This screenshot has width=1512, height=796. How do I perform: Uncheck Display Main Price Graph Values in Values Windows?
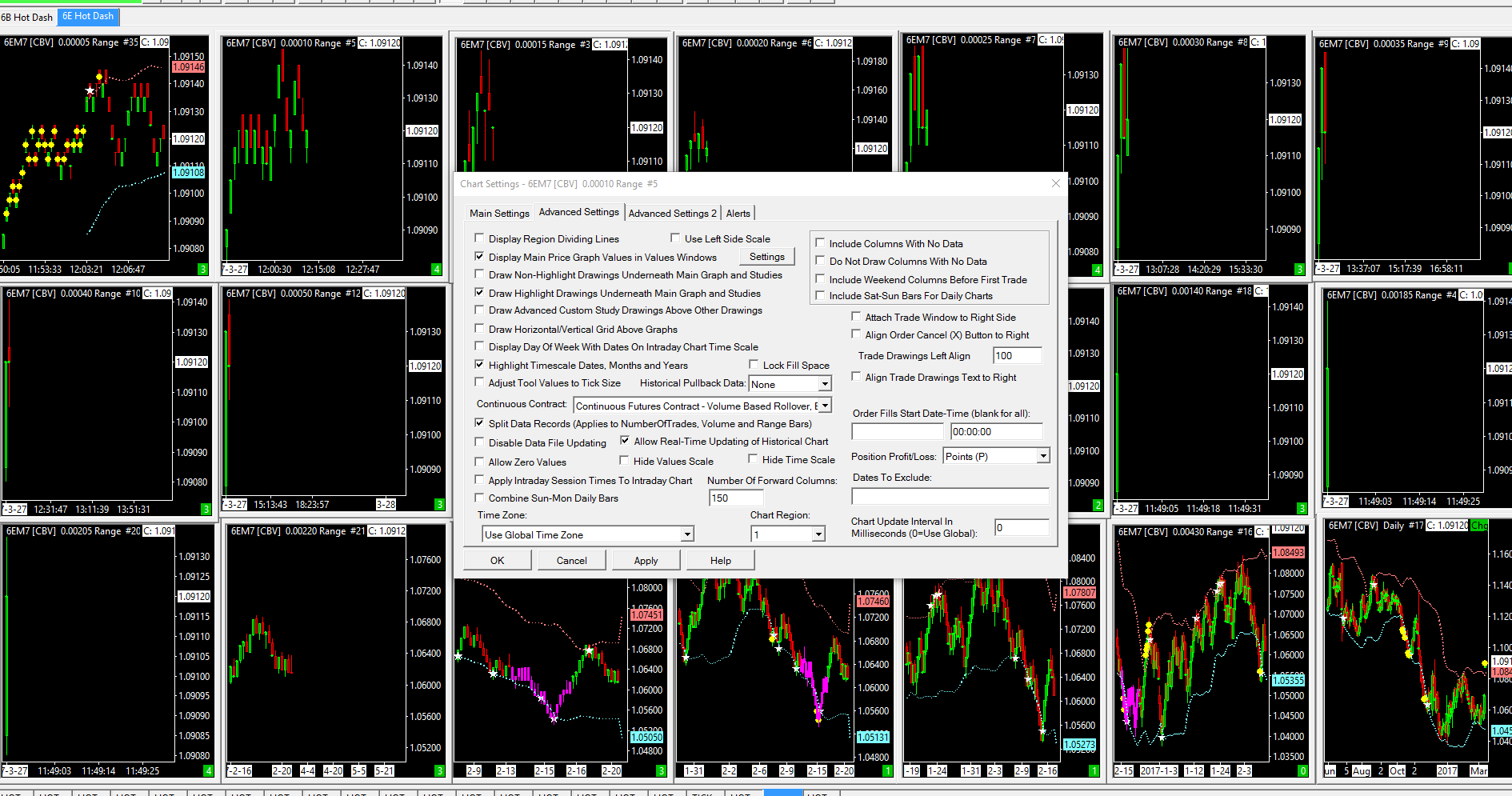tap(479, 257)
